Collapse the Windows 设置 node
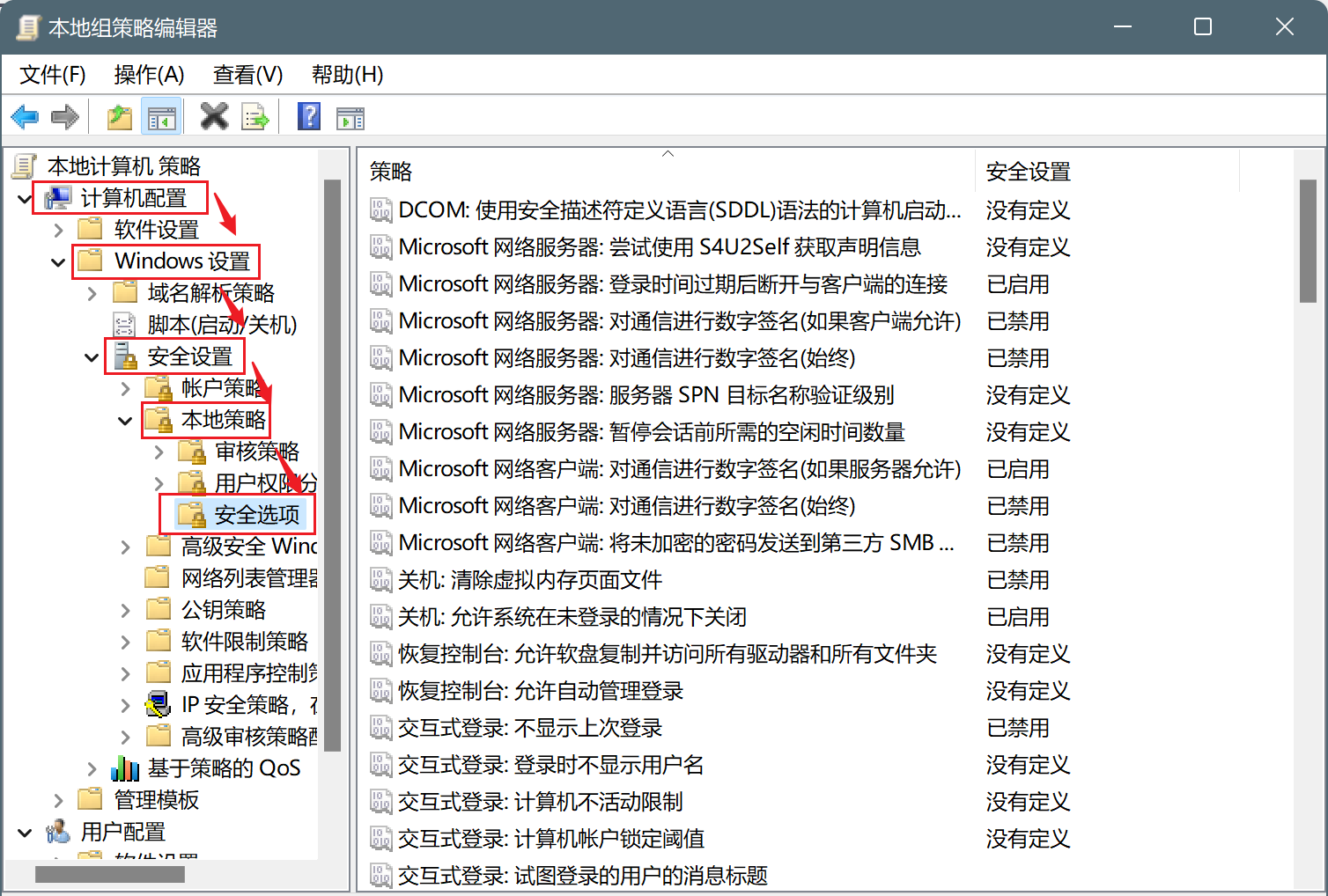The image size is (1328, 896). click(58, 262)
